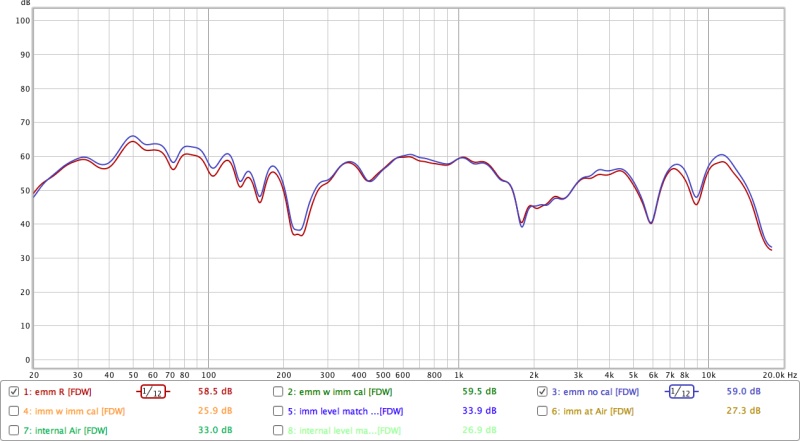Viewport: 800px width, 442px height.
Task: Click the 59.5 dB value for emm w imm cal
Action: coord(479,391)
